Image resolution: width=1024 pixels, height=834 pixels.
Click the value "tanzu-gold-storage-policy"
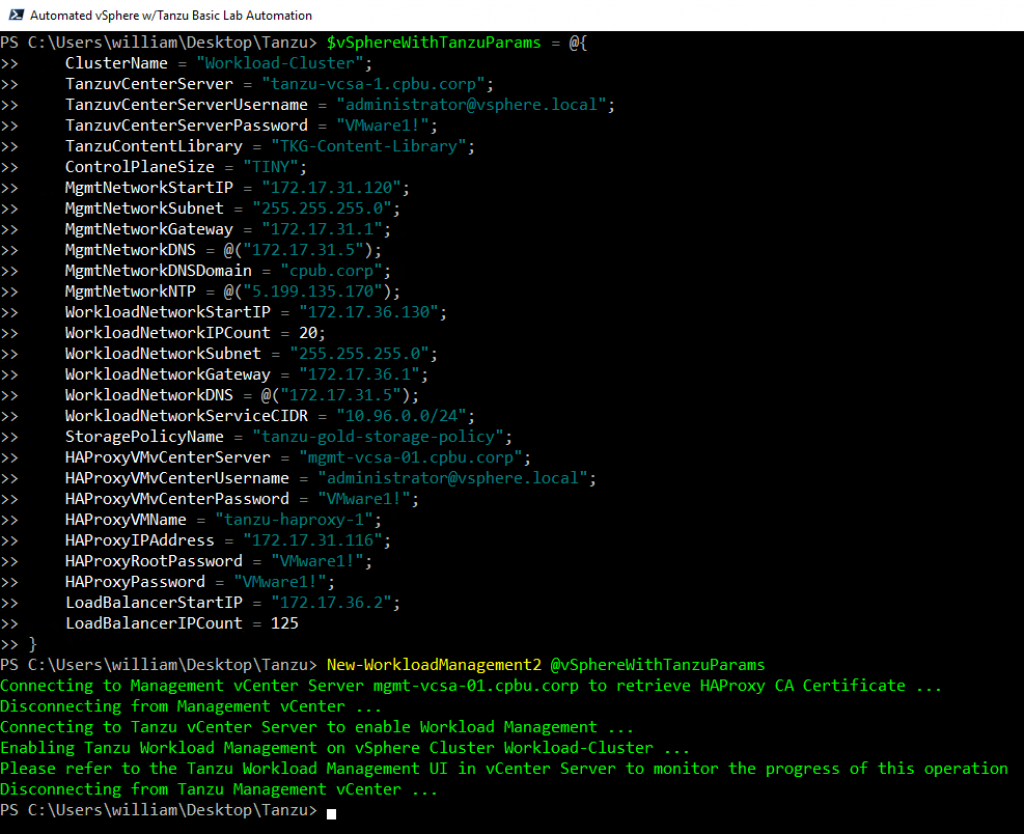click(x=377, y=437)
